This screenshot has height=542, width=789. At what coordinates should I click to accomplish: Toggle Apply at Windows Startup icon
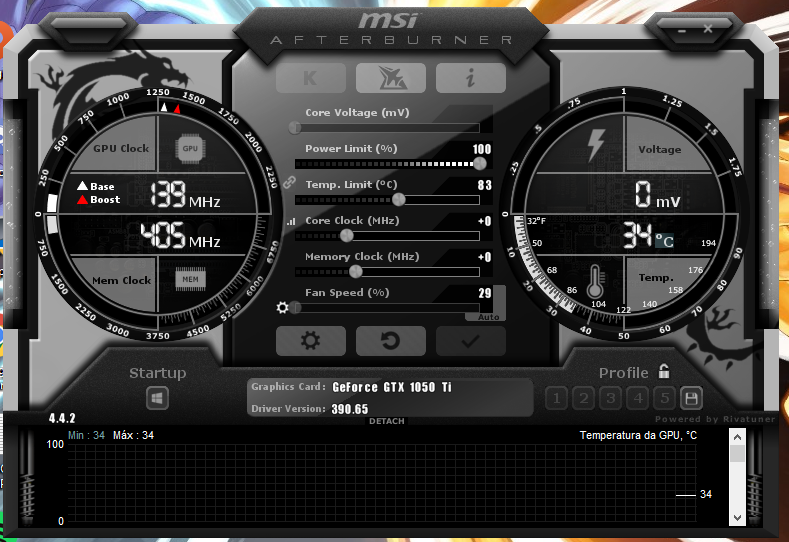(x=157, y=399)
